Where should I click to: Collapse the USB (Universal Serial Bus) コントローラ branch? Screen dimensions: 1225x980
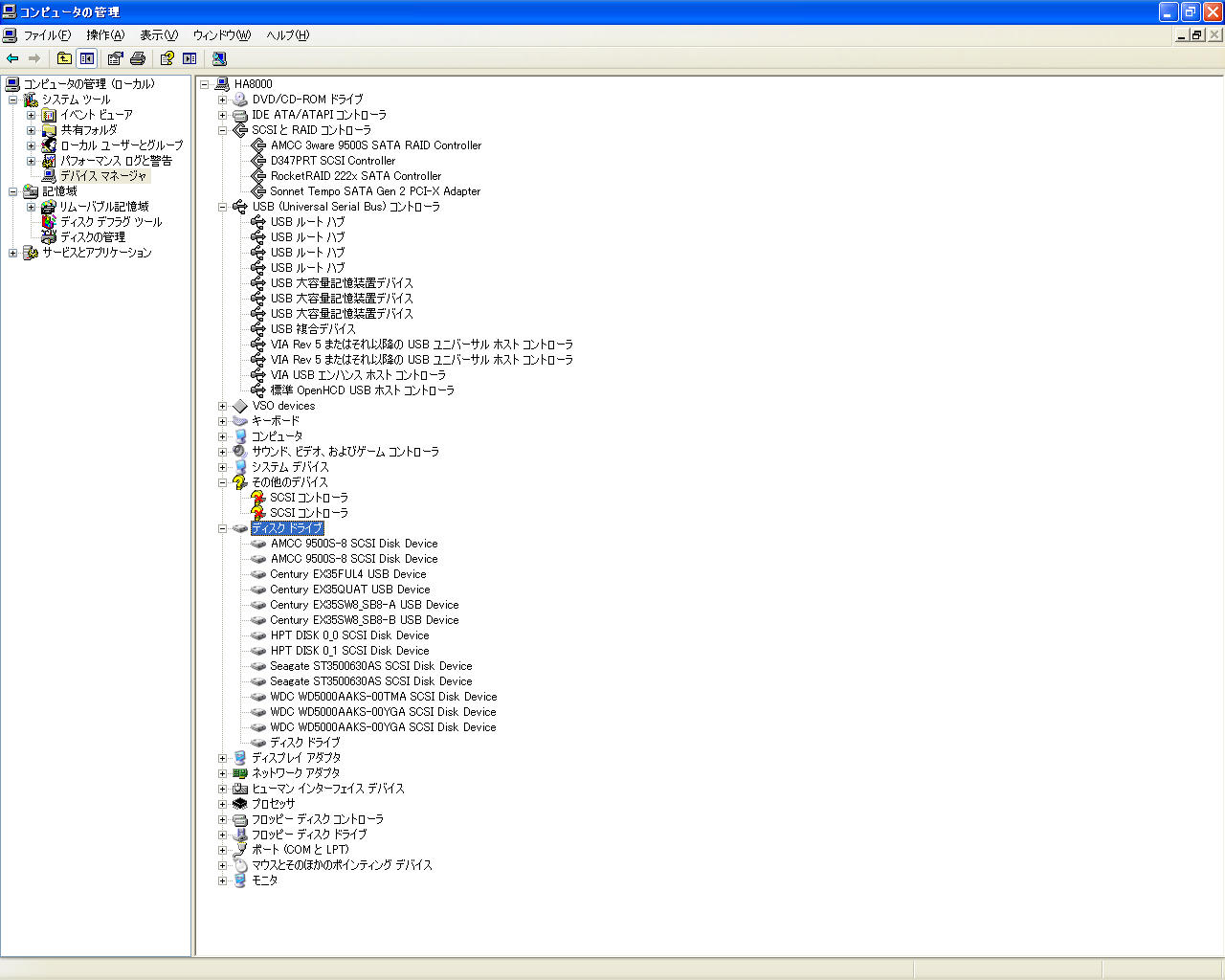click(x=222, y=207)
